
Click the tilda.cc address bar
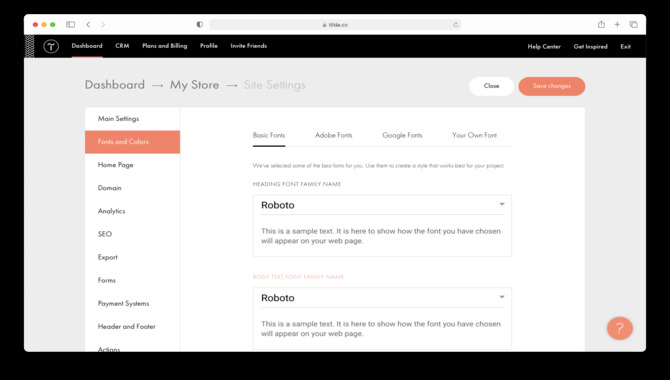pos(335,25)
